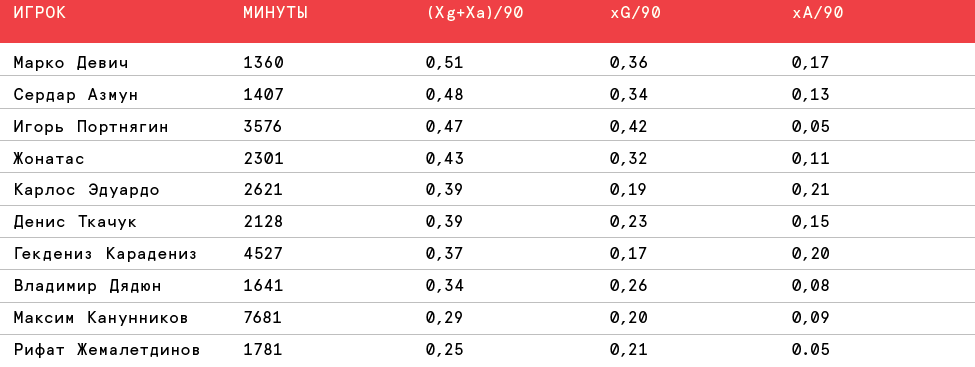The height and width of the screenshot is (367, 975).
Task: Select the 0,51 combined value for Девич
Action: pos(445,63)
